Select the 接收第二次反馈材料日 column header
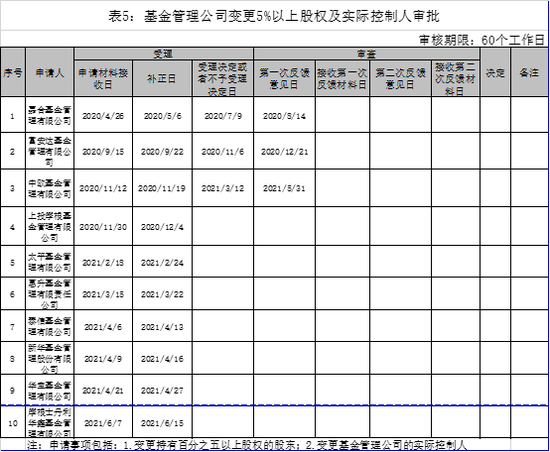 click(x=455, y=79)
